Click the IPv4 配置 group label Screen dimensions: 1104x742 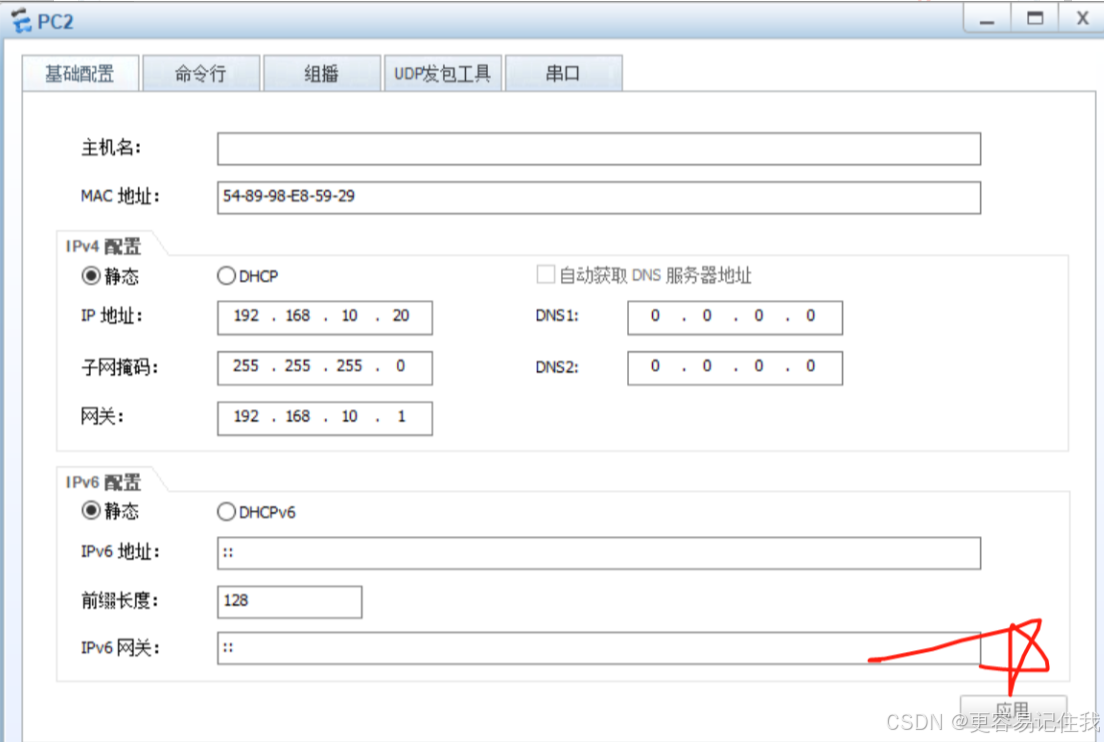(x=104, y=246)
